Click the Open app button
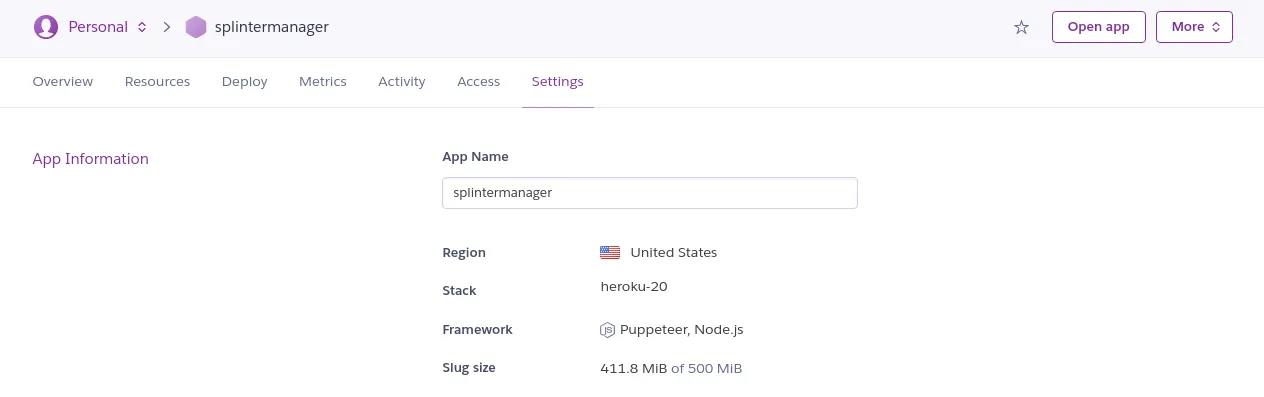 pyautogui.click(x=1098, y=27)
